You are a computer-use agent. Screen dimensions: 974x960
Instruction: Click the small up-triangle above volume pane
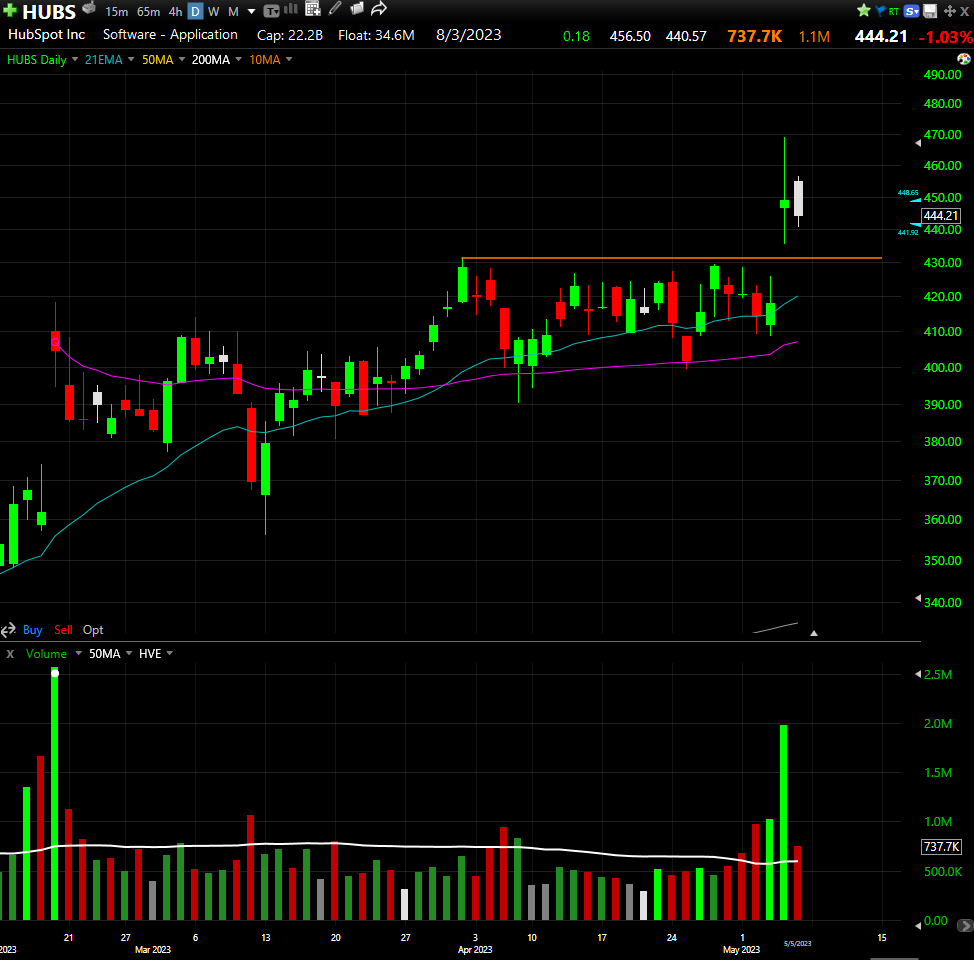coord(814,633)
